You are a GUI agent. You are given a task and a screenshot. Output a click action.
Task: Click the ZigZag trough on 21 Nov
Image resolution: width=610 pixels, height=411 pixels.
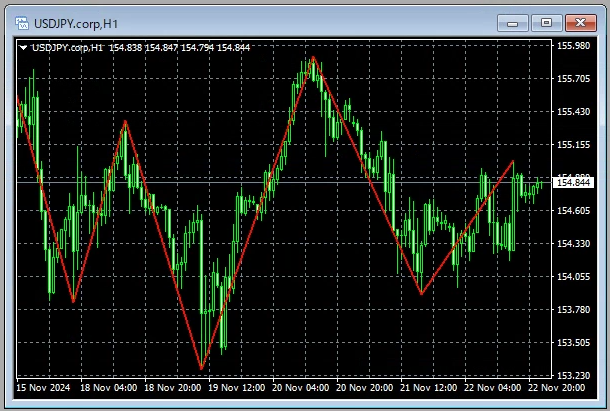[x=421, y=294]
